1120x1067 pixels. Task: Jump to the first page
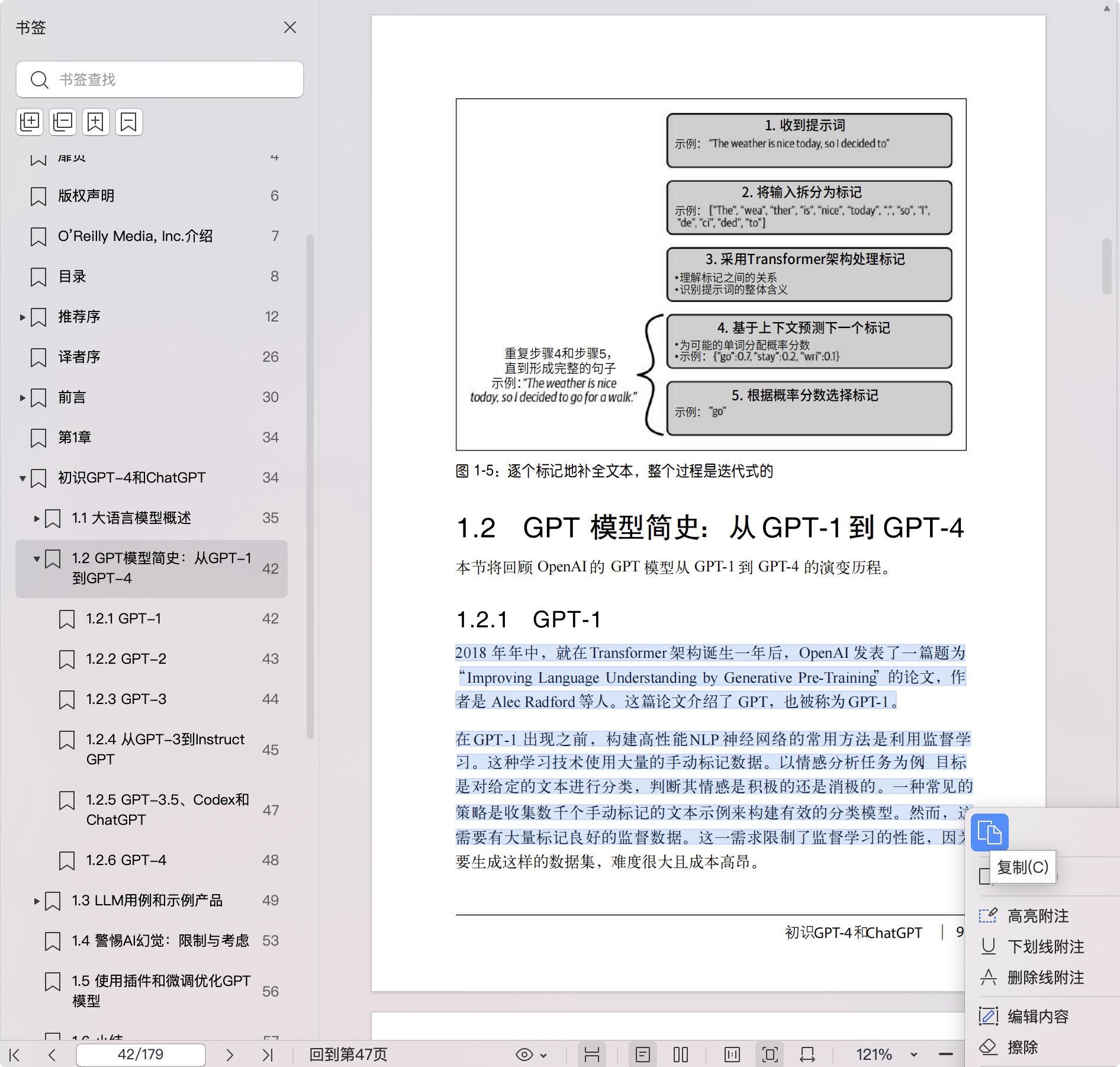click(x=15, y=1055)
